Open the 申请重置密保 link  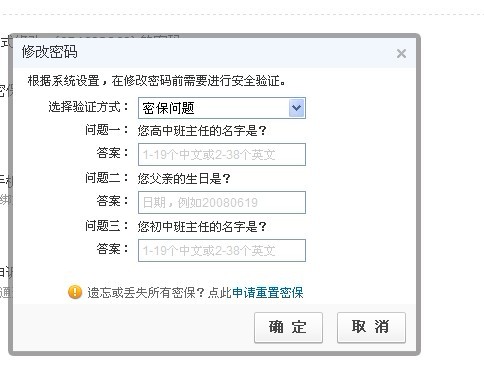pyautogui.click(x=268, y=292)
